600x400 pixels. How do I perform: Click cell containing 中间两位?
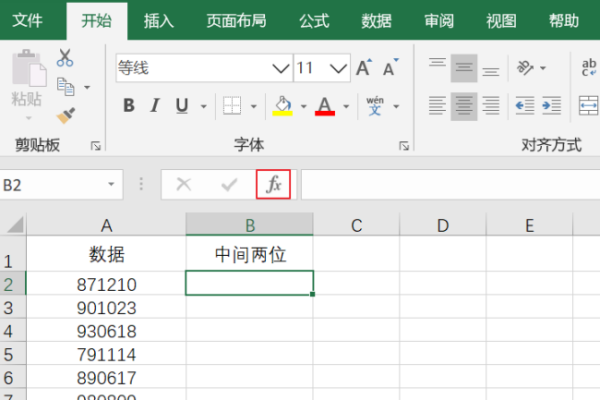(250, 254)
